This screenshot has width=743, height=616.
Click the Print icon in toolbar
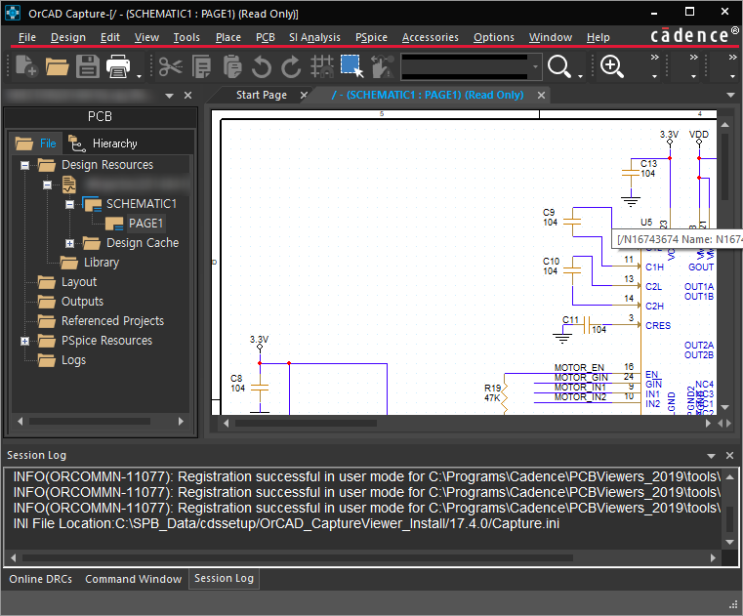pos(118,67)
